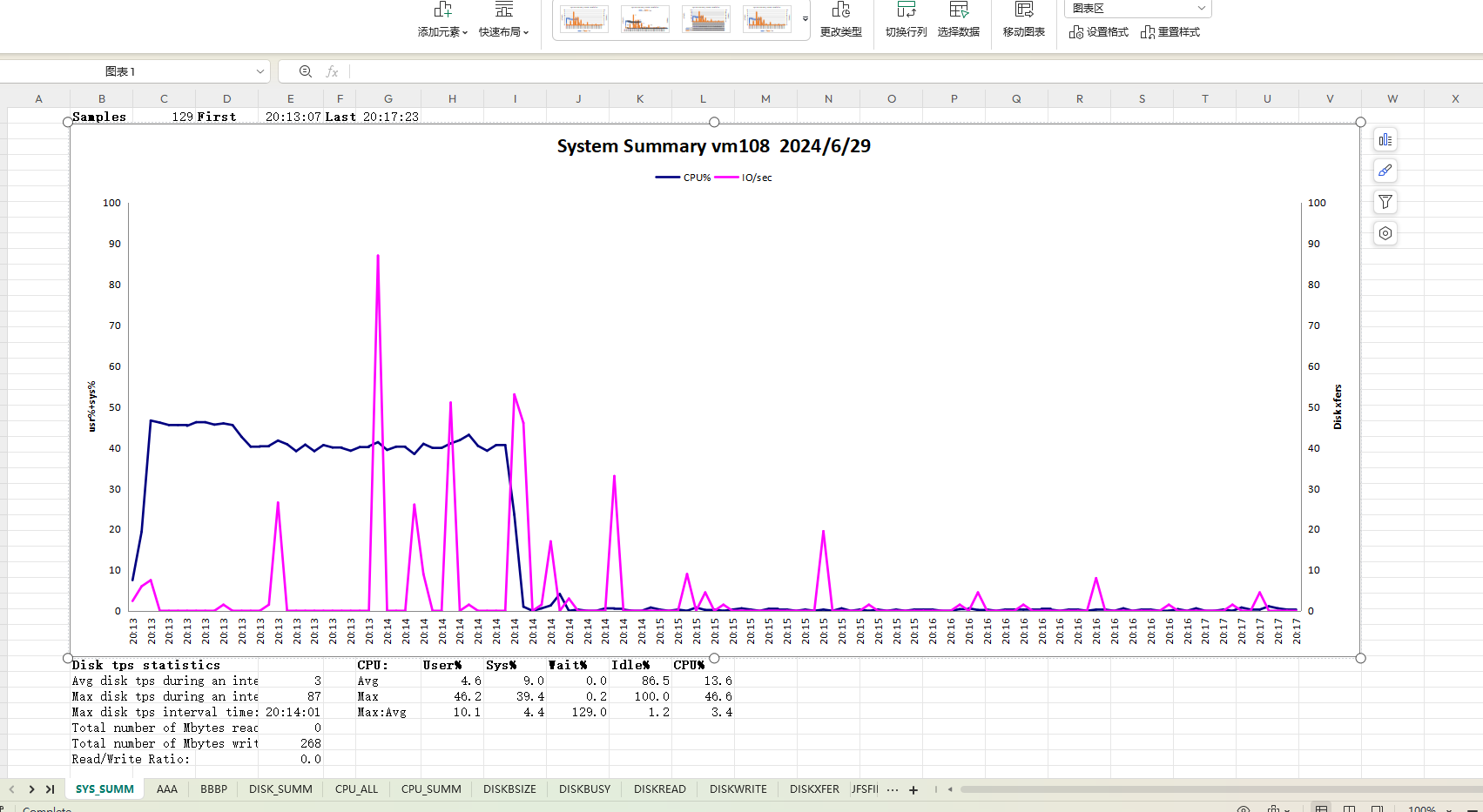Add a new sheet with plus button
Screen dimensions: 1483x812
pos(913,789)
